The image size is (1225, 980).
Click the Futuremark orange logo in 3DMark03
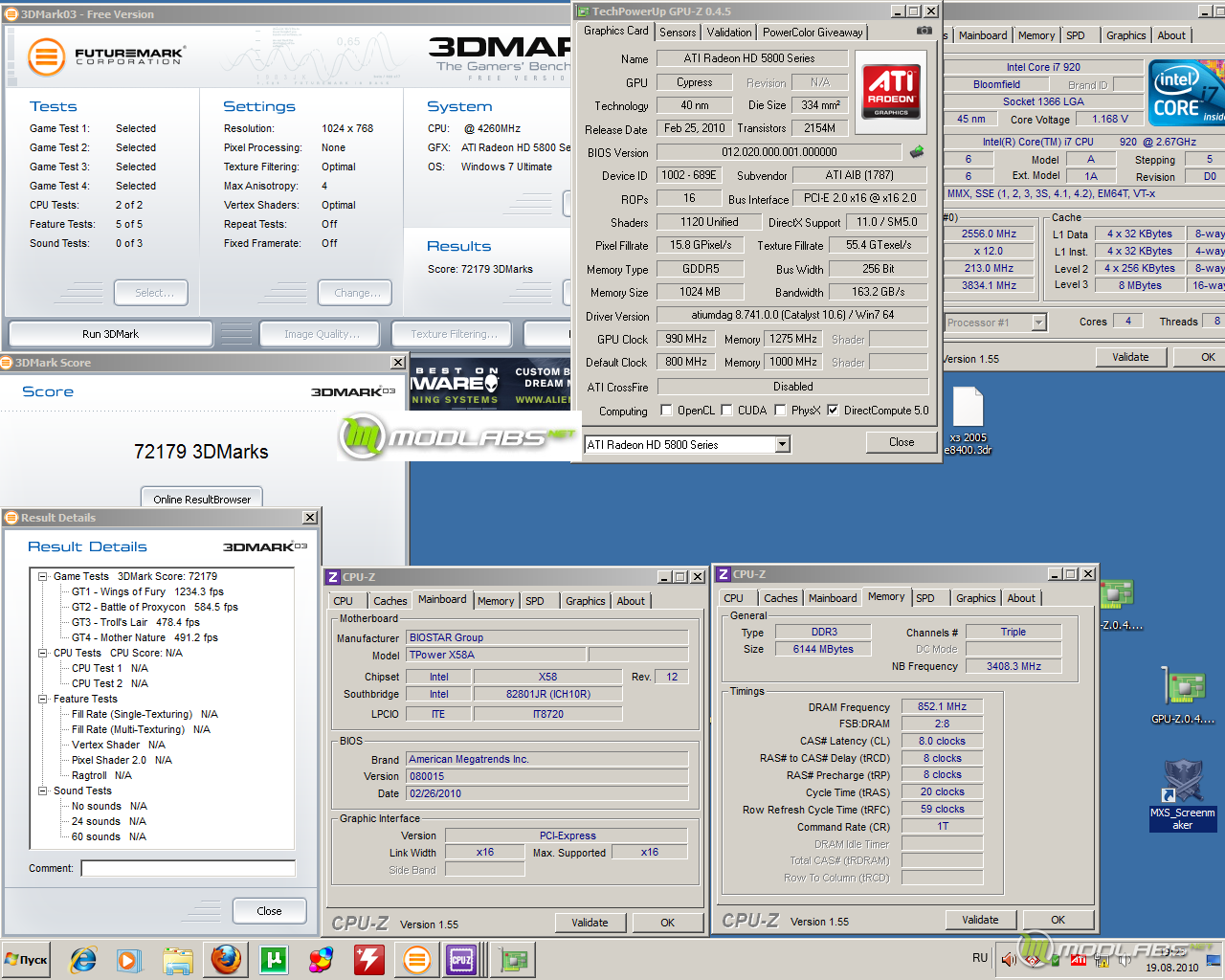point(46,57)
